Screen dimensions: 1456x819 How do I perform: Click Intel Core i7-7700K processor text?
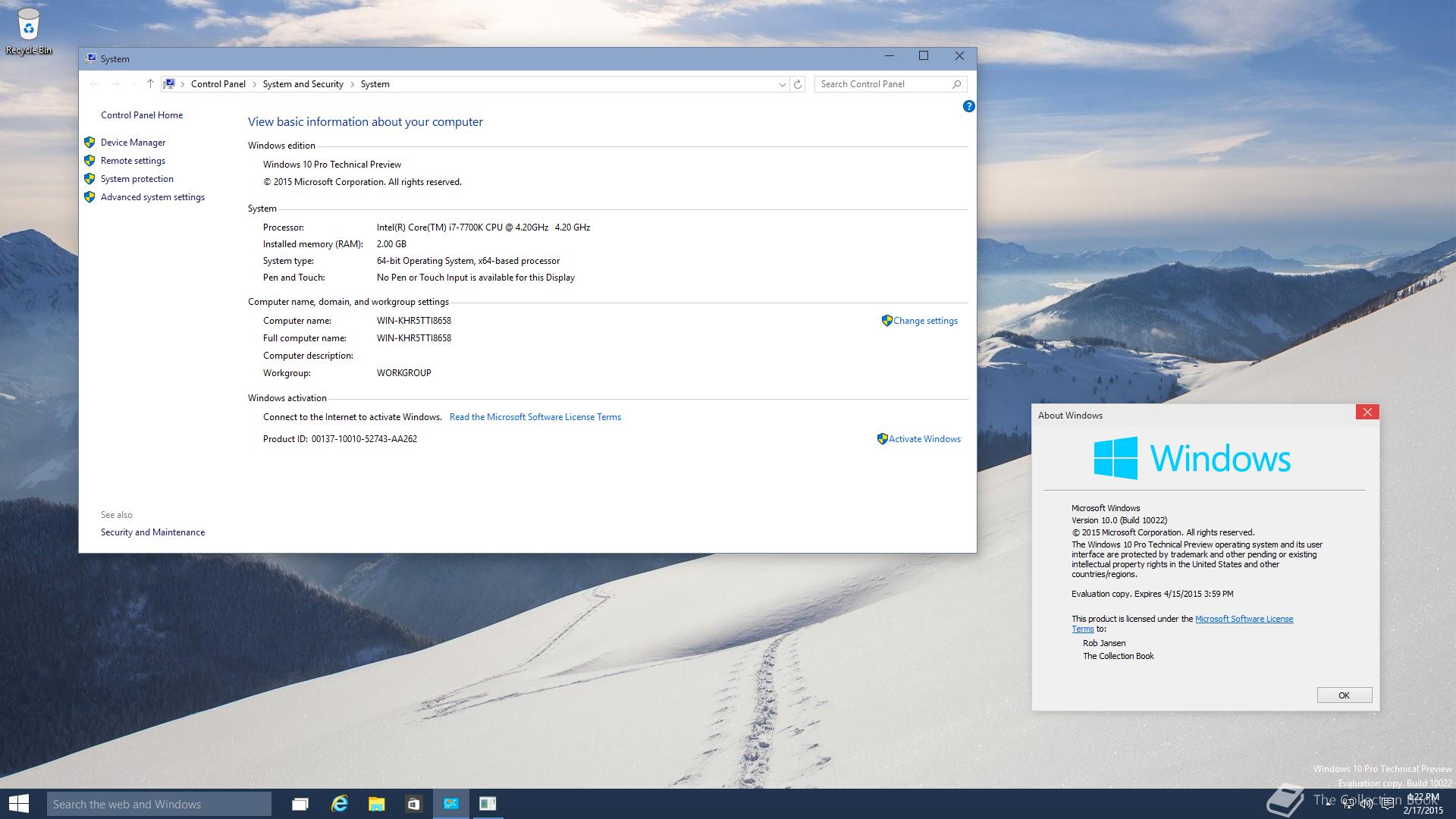click(x=483, y=227)
